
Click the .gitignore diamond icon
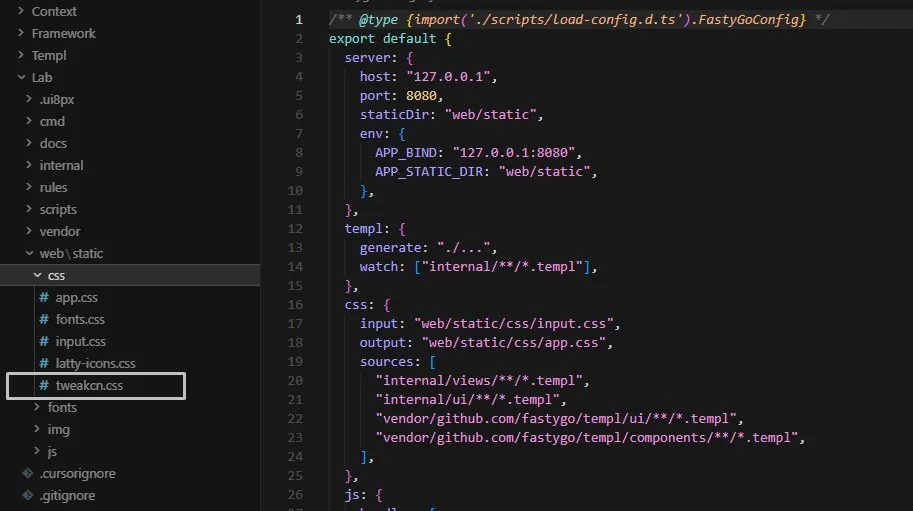27,495
